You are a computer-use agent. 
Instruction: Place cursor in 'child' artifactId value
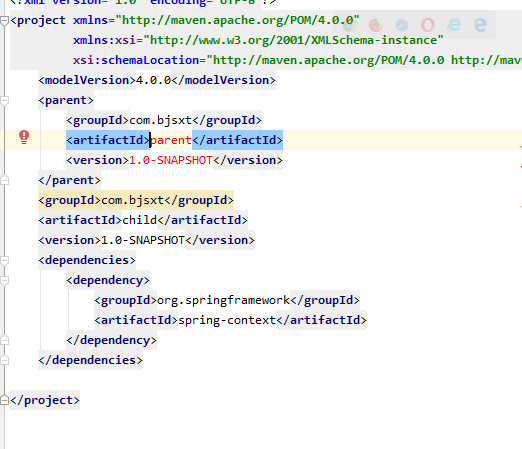[x=139, y=220]
